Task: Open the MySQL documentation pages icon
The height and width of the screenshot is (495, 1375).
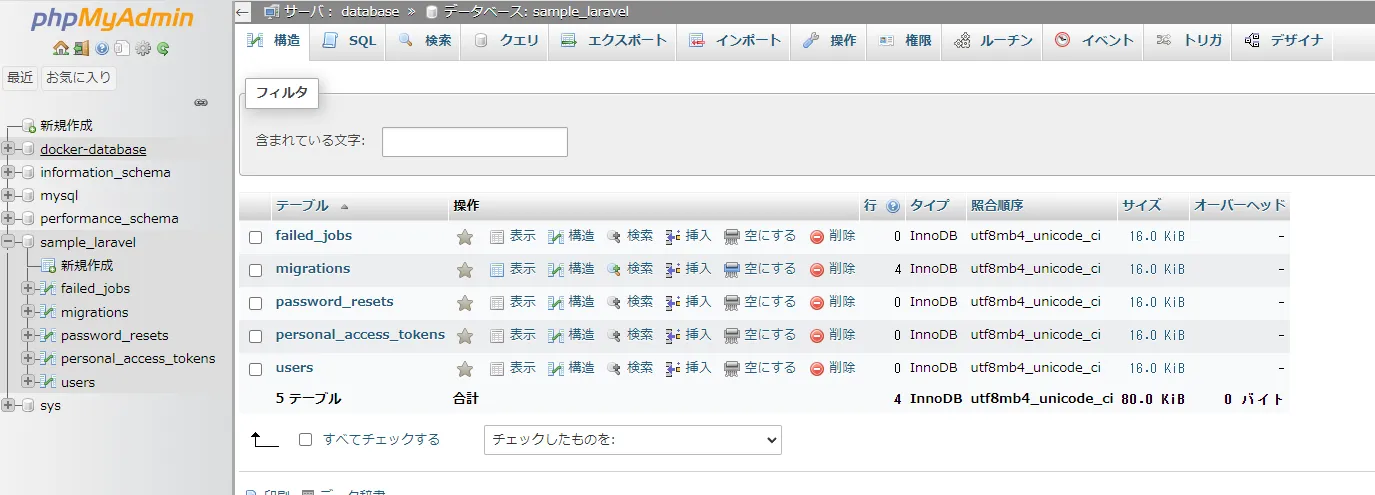Action: coord(121,48)
